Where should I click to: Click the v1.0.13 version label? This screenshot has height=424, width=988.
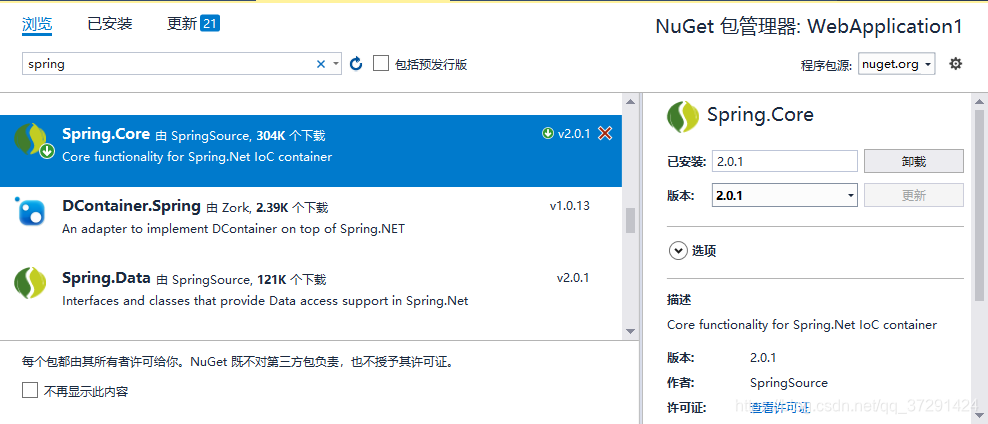570,205
